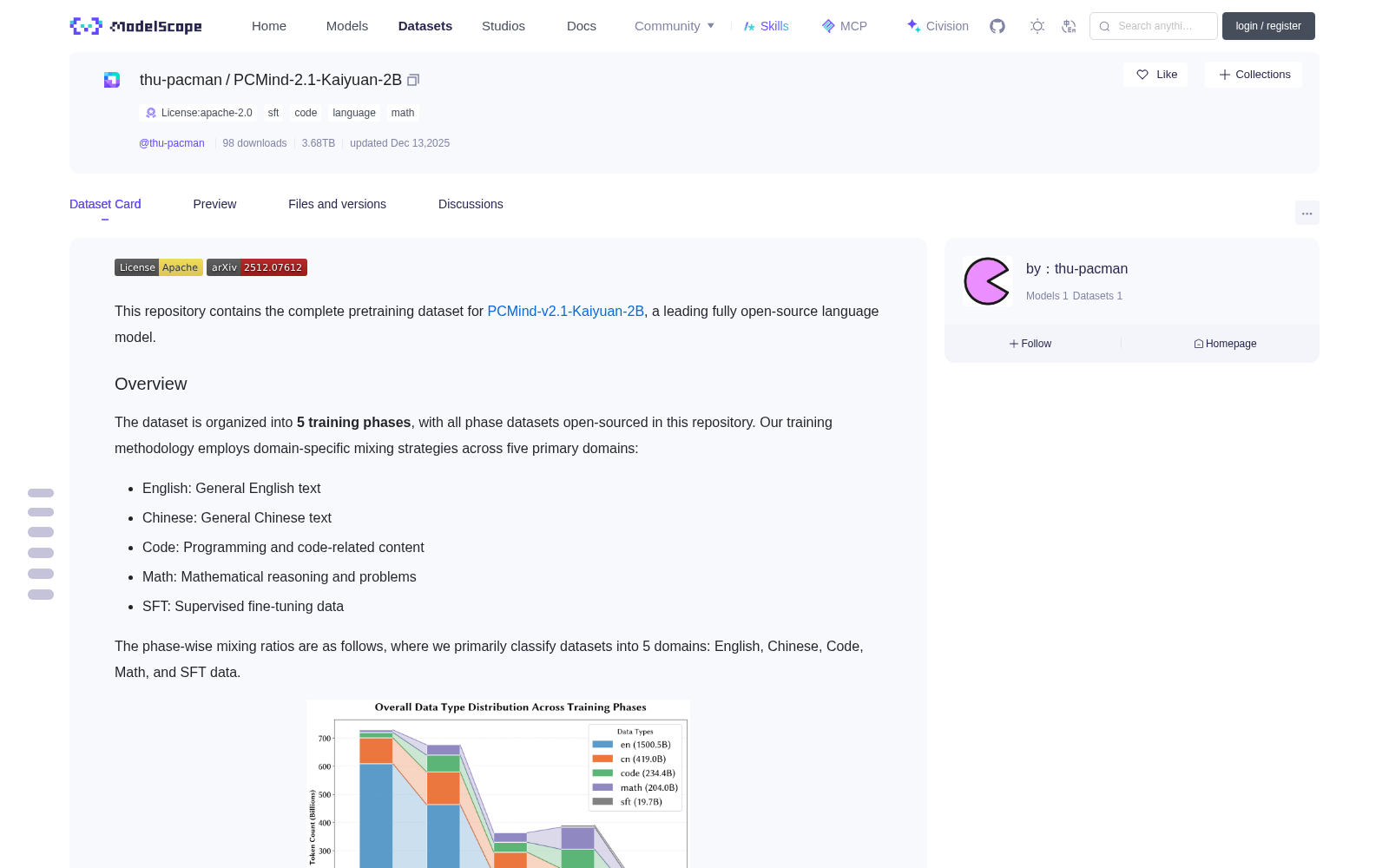The image size is (1389, 868).
Task: Open the Models section
Action: (347, 26)
